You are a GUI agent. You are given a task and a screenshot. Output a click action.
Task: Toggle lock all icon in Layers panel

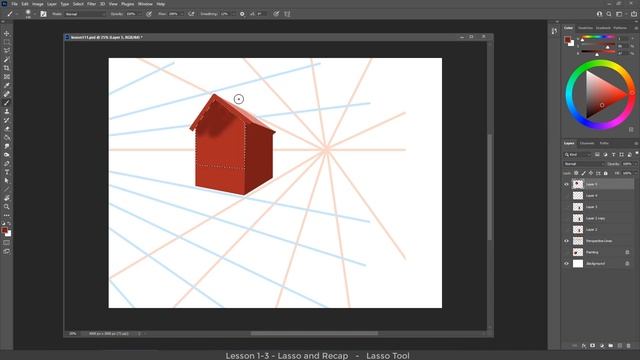pos(606,173)
